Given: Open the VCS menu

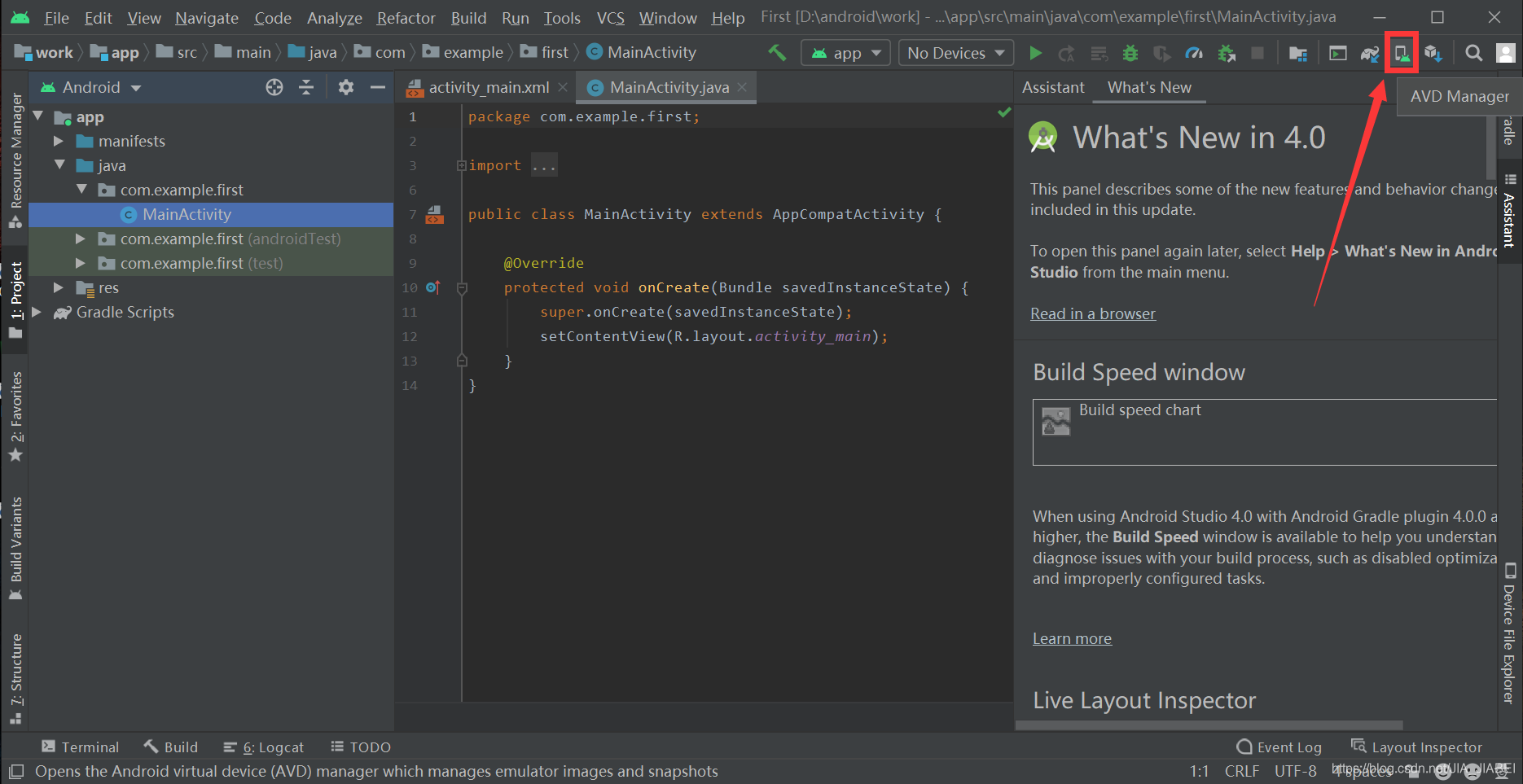Looking at the screenshot, I should (x=611, y=18).
